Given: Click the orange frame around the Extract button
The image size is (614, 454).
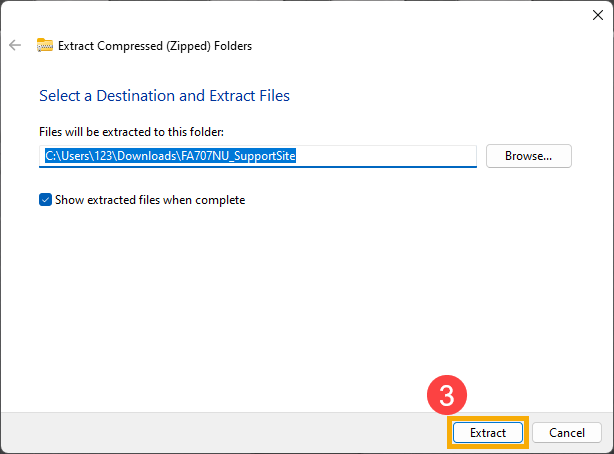Looking at the screenshot, I should tap(488, 418).
